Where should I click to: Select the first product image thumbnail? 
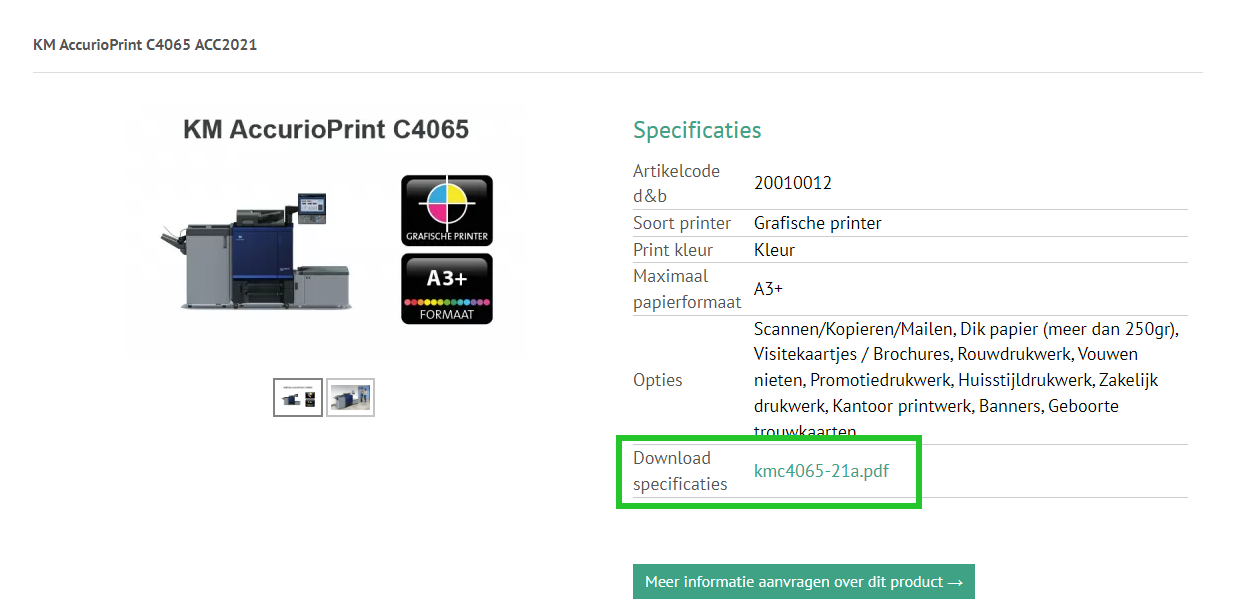coord(298,397)
